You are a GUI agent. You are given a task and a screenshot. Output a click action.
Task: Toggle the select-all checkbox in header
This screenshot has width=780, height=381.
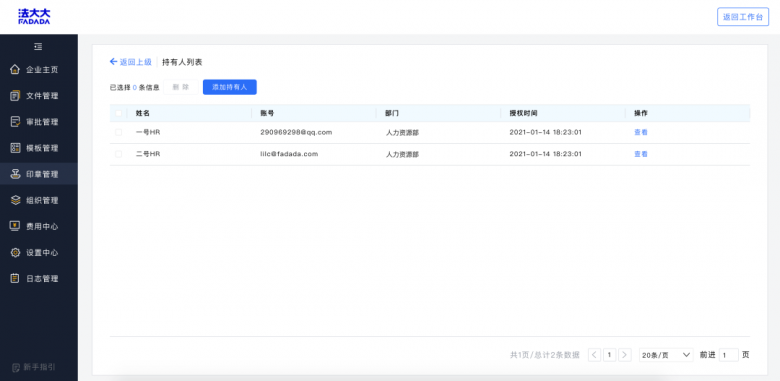pos(118,113)
